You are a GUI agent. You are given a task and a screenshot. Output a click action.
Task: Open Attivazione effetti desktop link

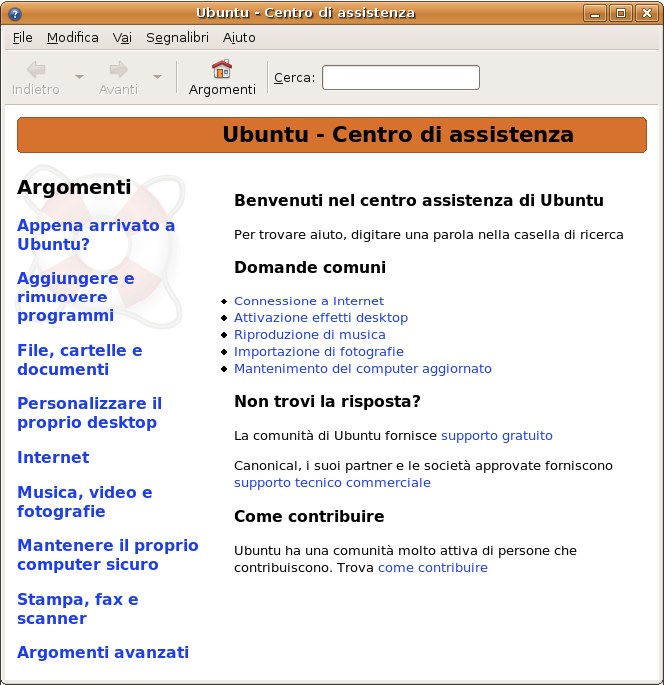pyautogui.click(x=320, y=318)
